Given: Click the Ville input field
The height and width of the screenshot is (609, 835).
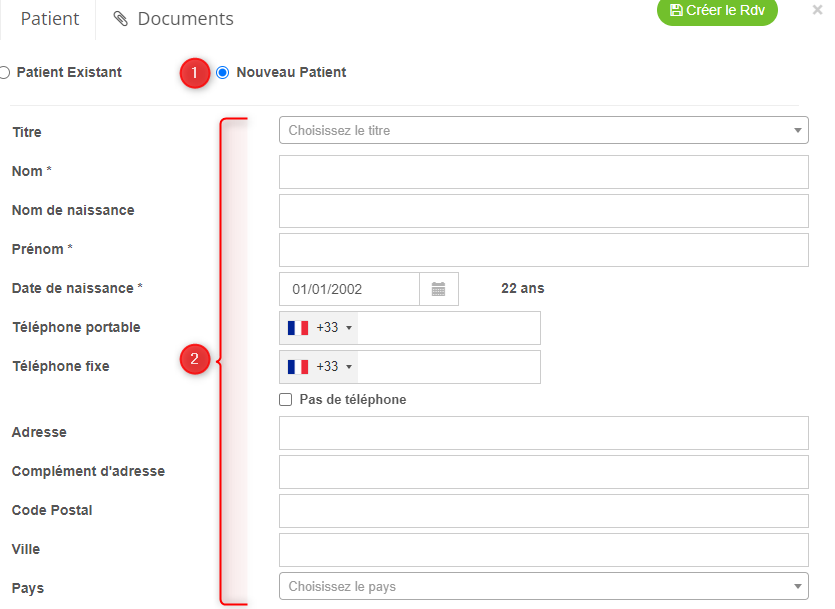Looking at the screenshot, I should coord(543,550).
